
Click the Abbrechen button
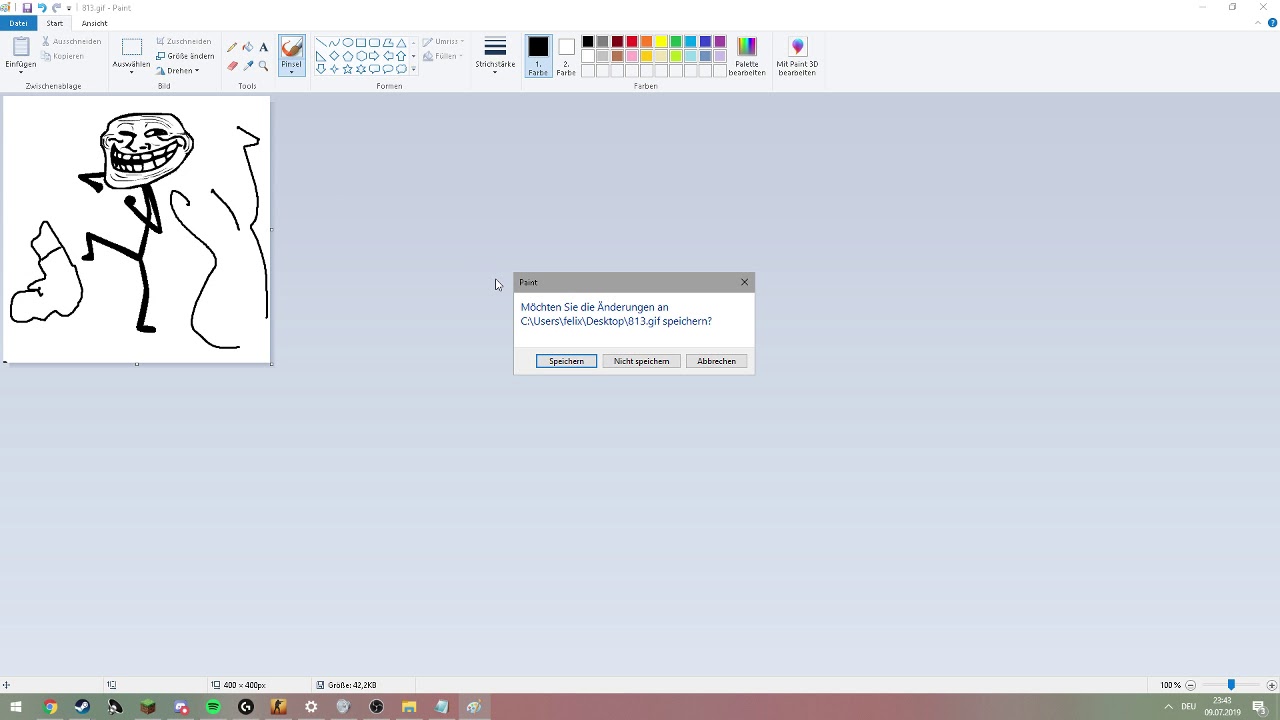click(x=716, y=361)
